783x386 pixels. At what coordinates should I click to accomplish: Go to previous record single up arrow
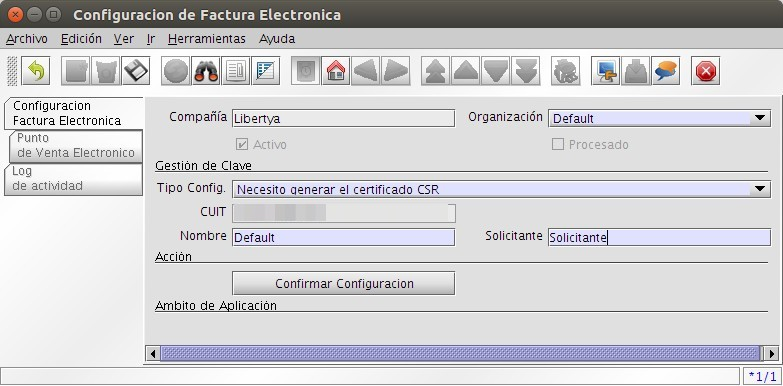[465, 71]
